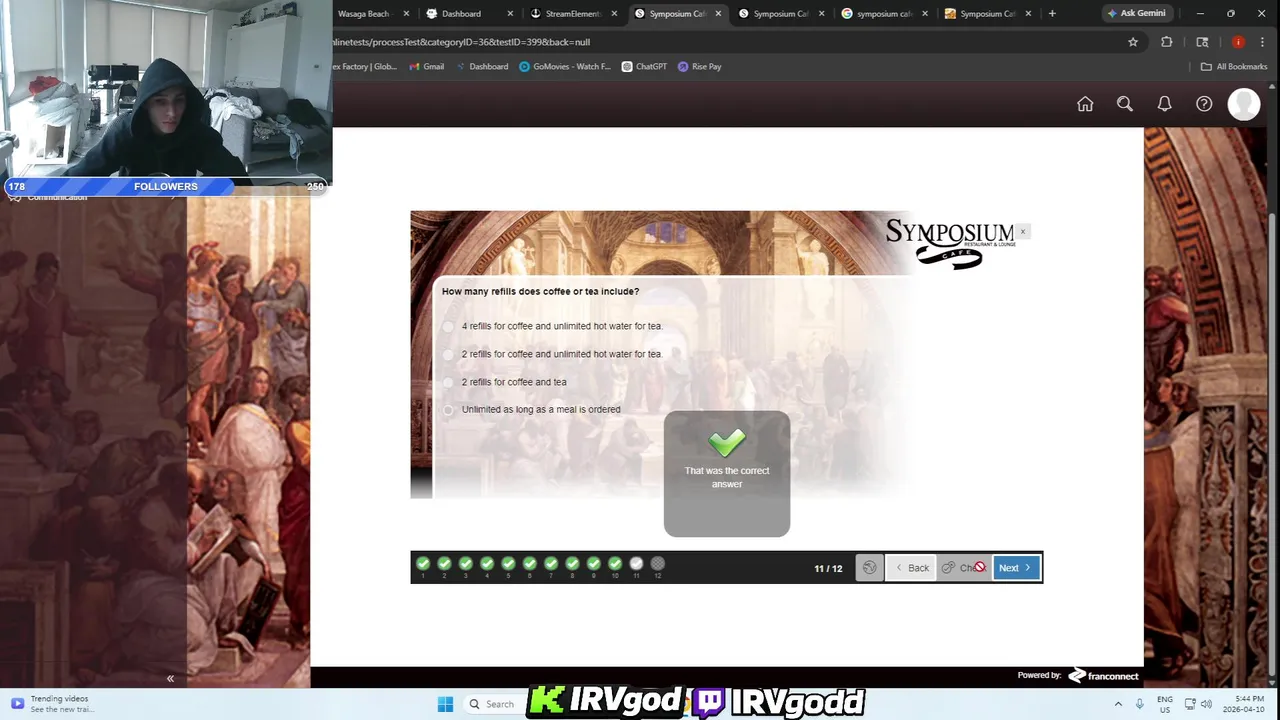
Task: Jump to question 10 progress marker
Action: click(x=615, y=564)
